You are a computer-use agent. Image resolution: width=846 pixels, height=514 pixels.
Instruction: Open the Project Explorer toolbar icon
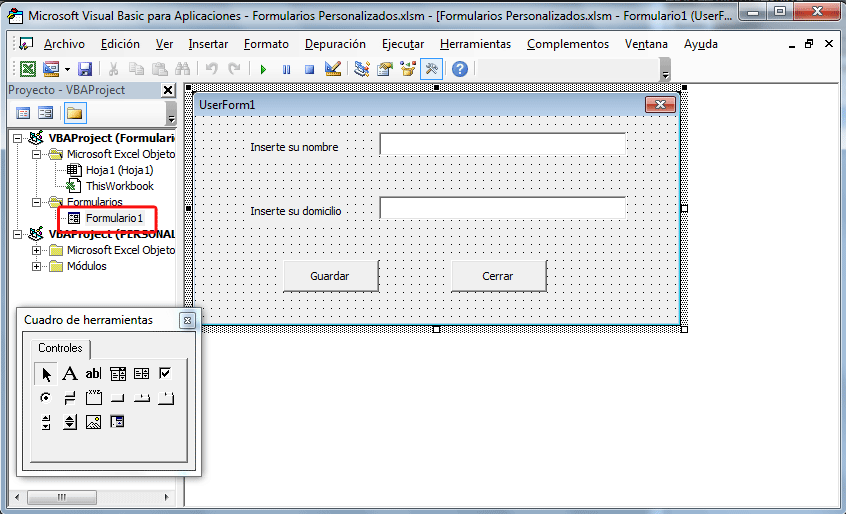pyautogui.click(x=361, y=69)
